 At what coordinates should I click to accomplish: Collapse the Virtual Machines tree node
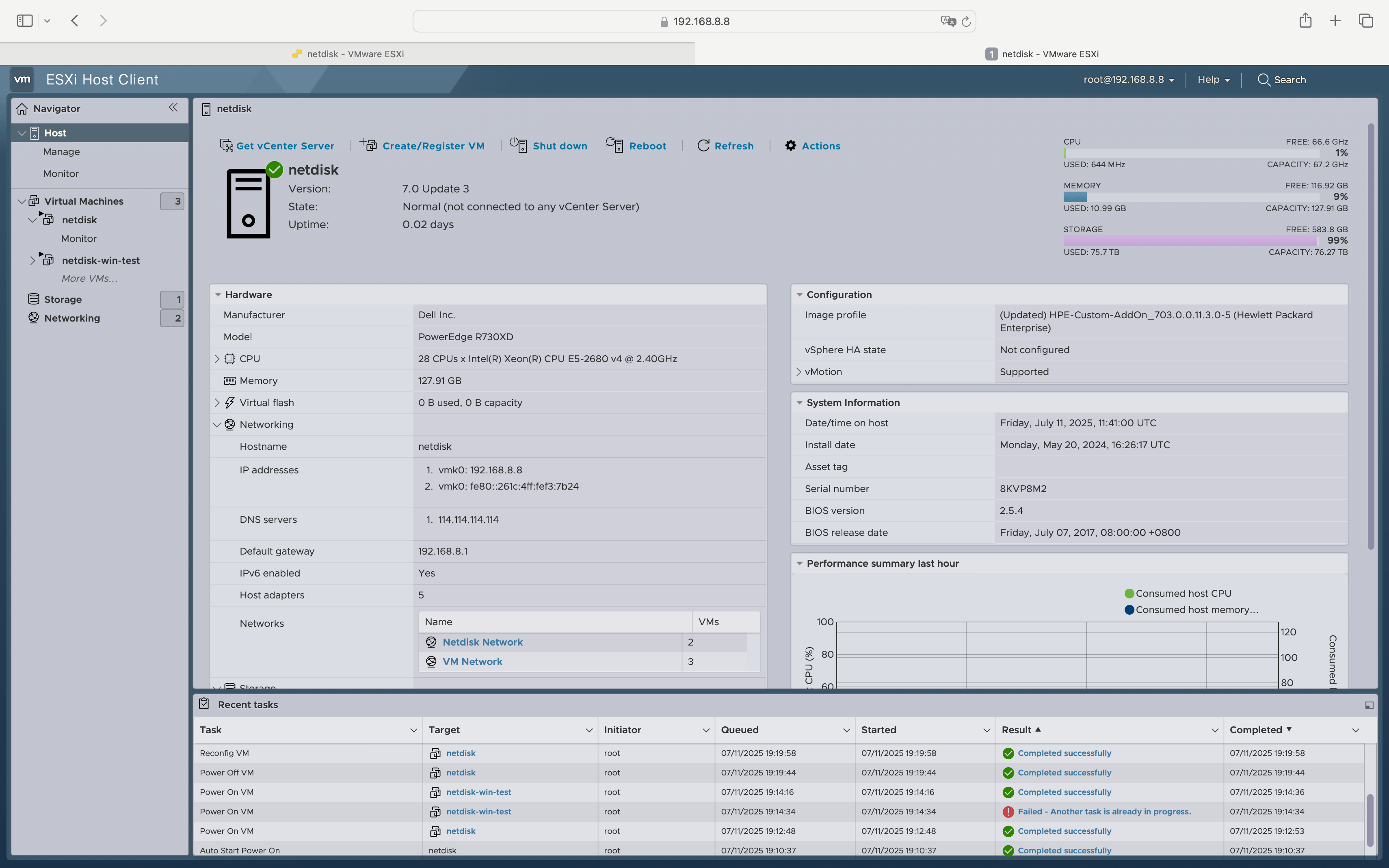[22, 201]
